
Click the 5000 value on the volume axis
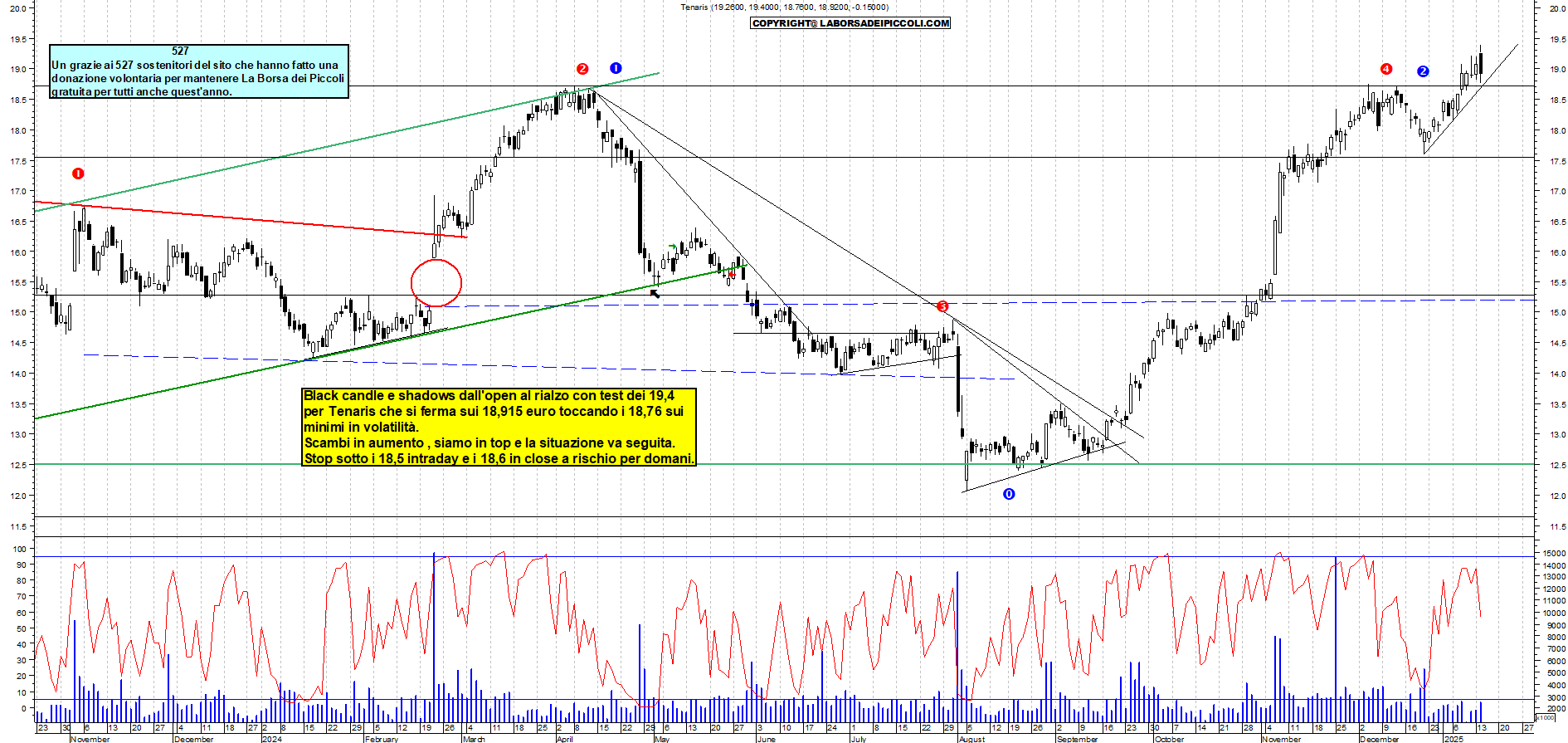click(1556, 674)
